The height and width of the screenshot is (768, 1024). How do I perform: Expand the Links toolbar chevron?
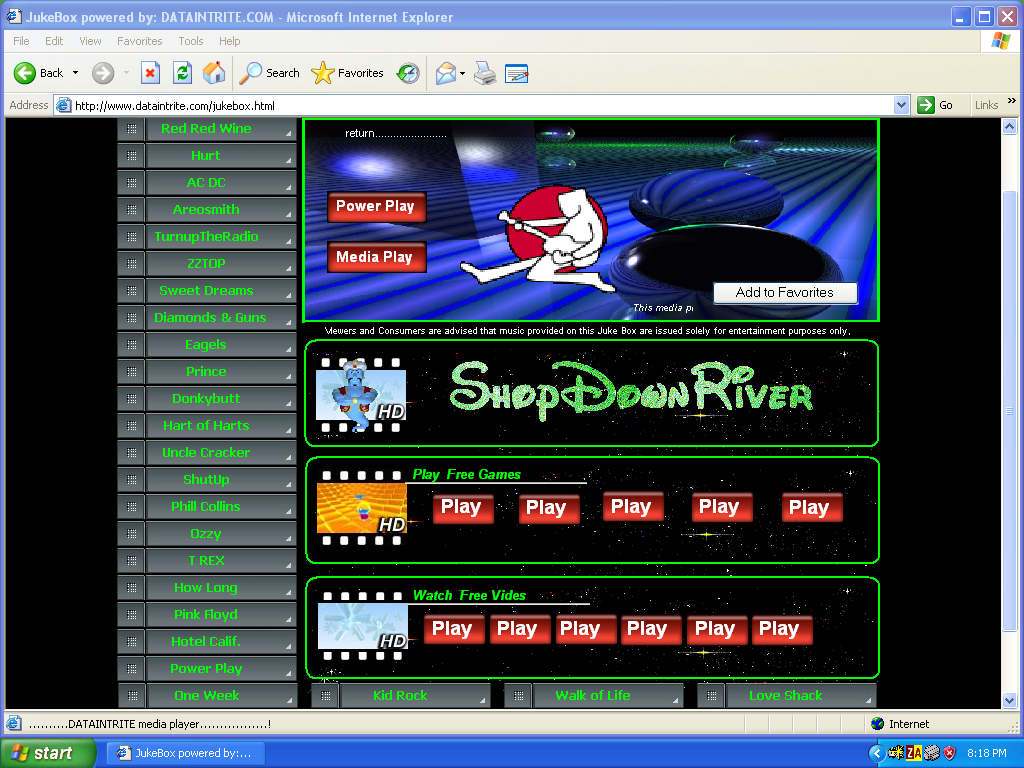pos(1012,101)
